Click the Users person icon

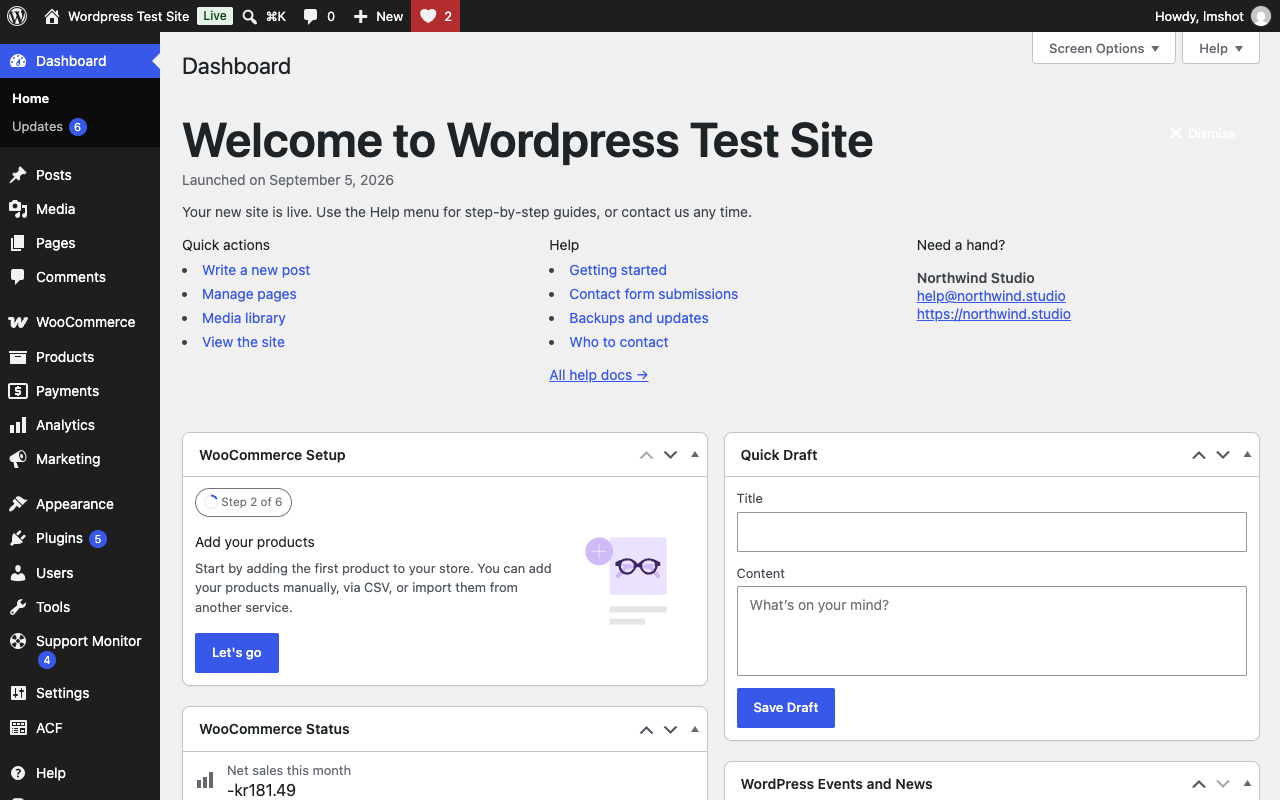[x=18, y=573]
